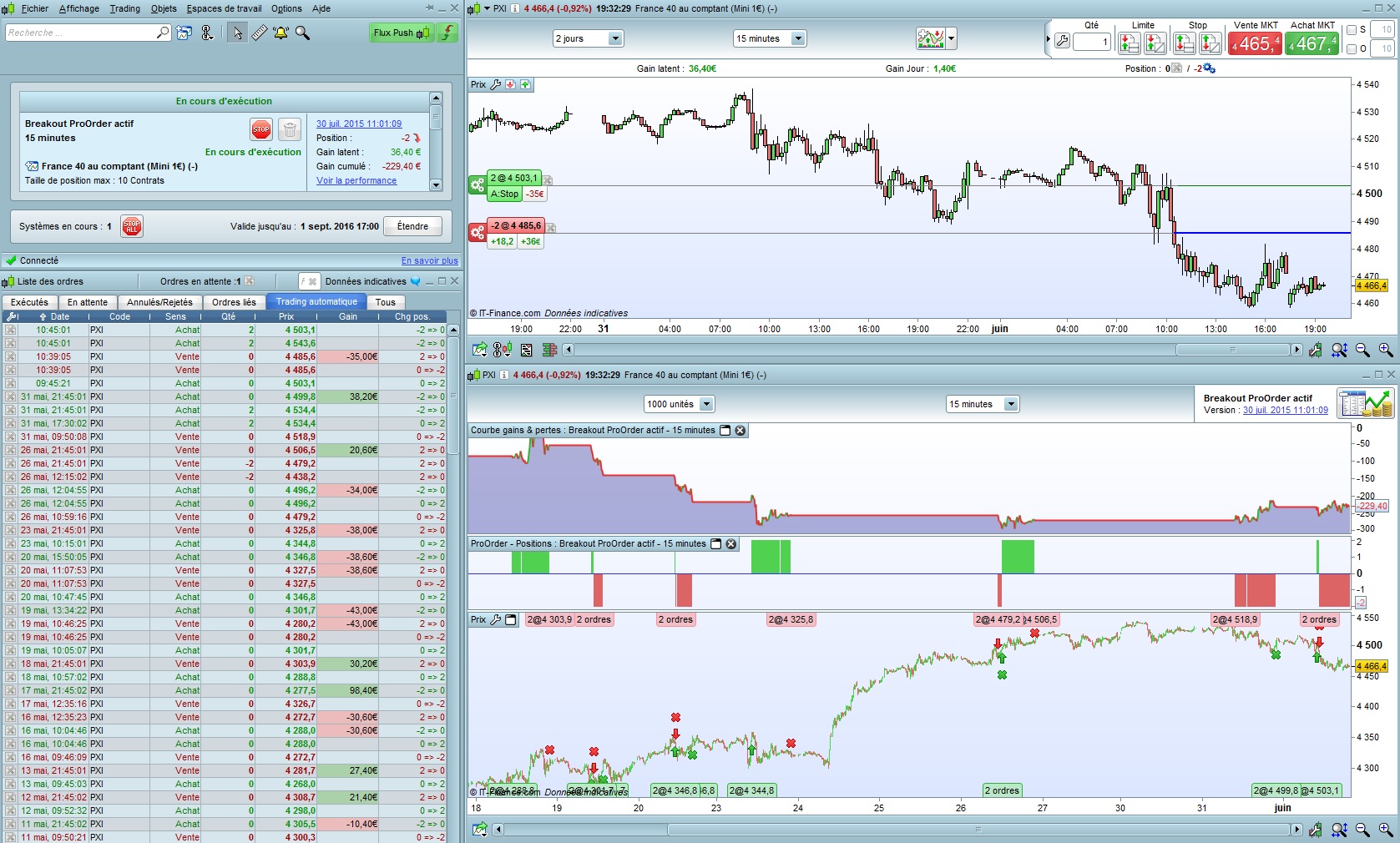Click the Étendre button
The image size is (1400, 843).
coord(412,226)
